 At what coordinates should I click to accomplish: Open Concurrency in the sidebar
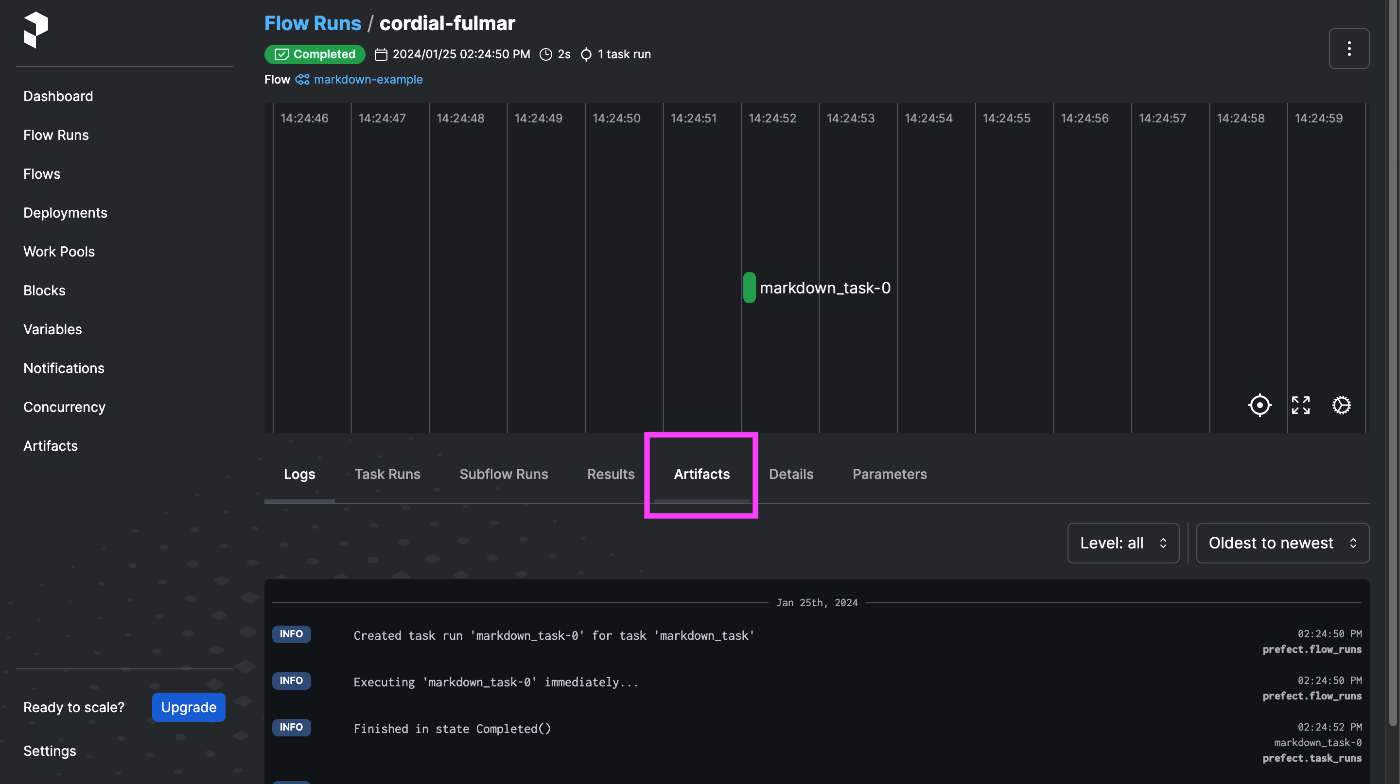(x=64, y=408)
